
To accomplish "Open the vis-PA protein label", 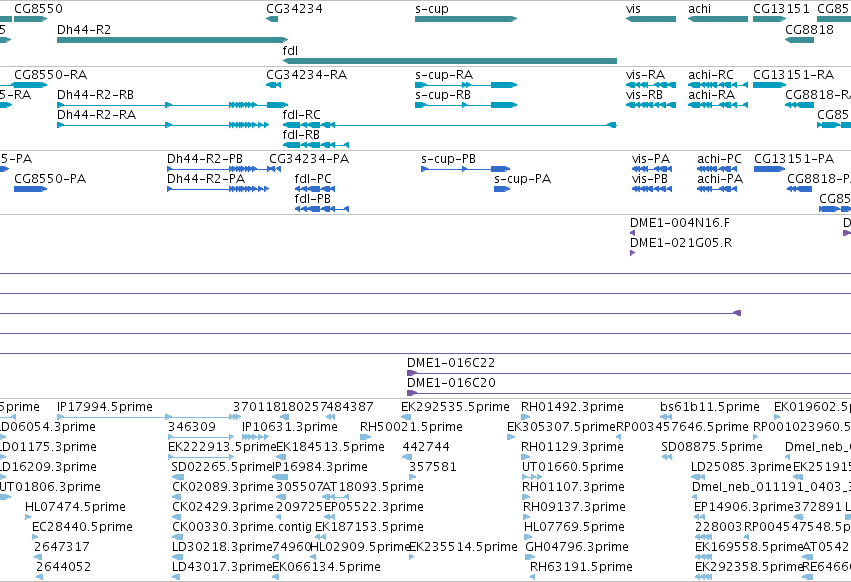I will tap(651, 159).
